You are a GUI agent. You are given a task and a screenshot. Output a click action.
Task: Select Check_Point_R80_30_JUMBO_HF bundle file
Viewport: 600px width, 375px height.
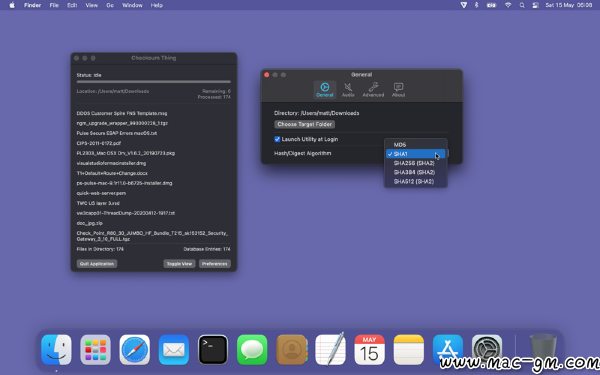(152, 236)
